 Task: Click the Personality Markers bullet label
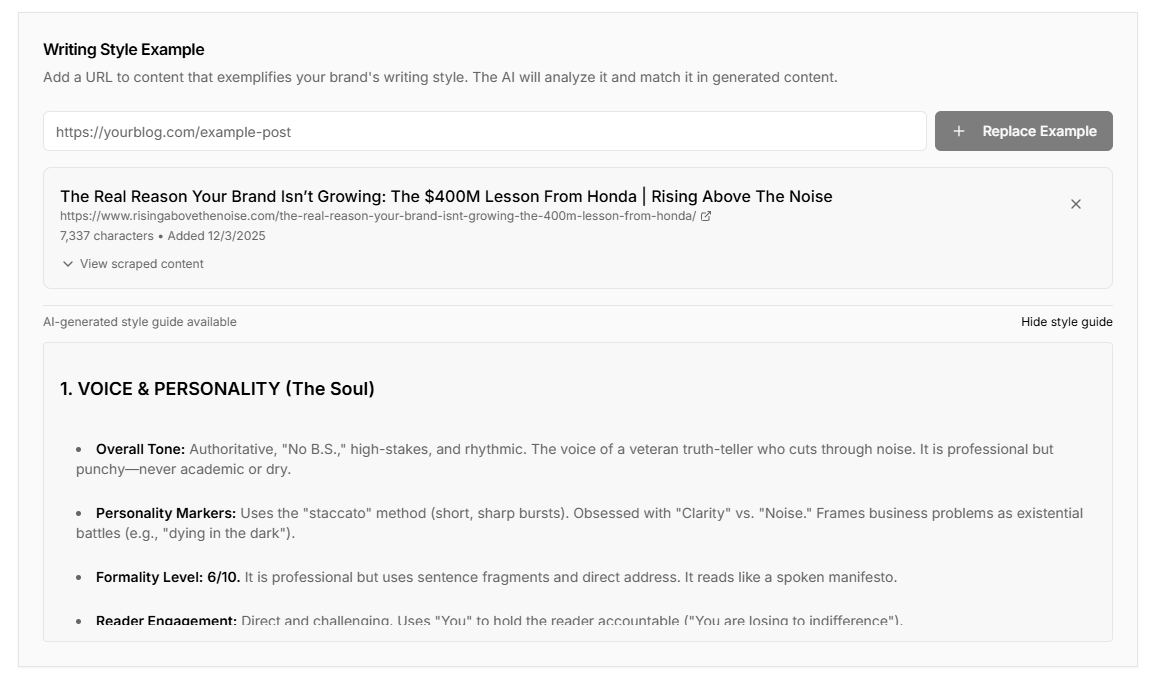click(166, 513)
